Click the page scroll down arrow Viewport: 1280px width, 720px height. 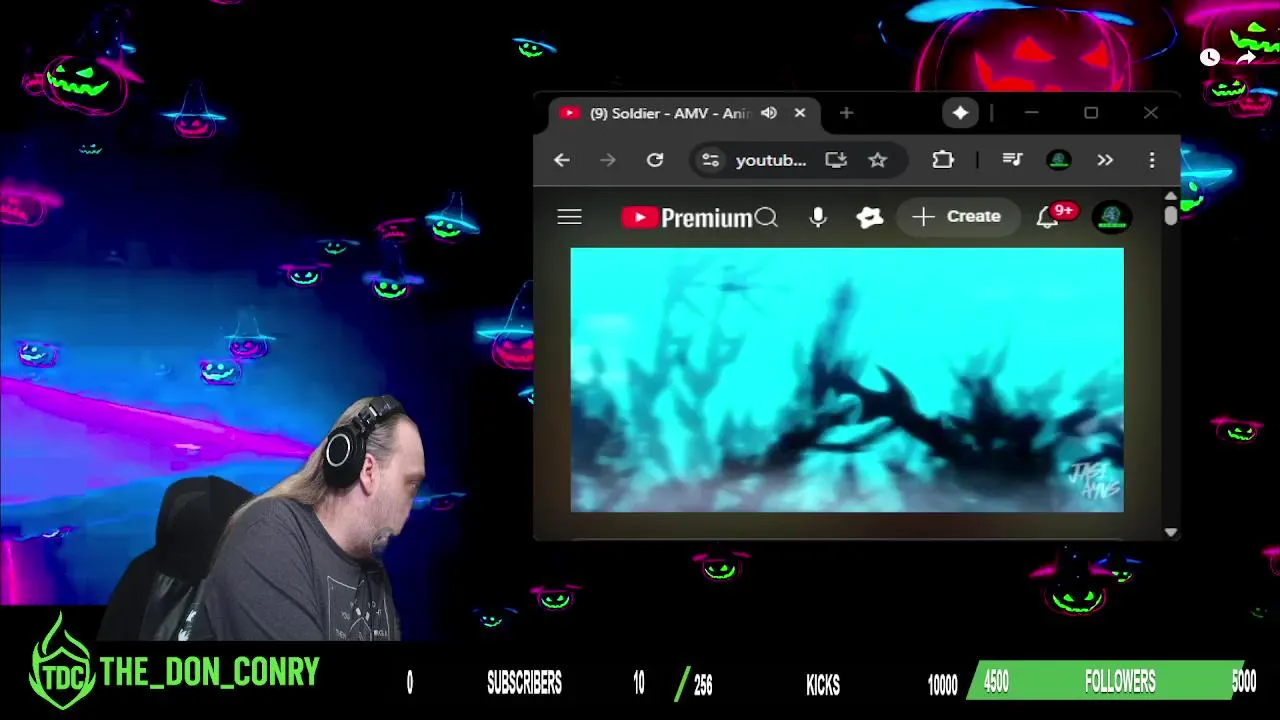1171,532
